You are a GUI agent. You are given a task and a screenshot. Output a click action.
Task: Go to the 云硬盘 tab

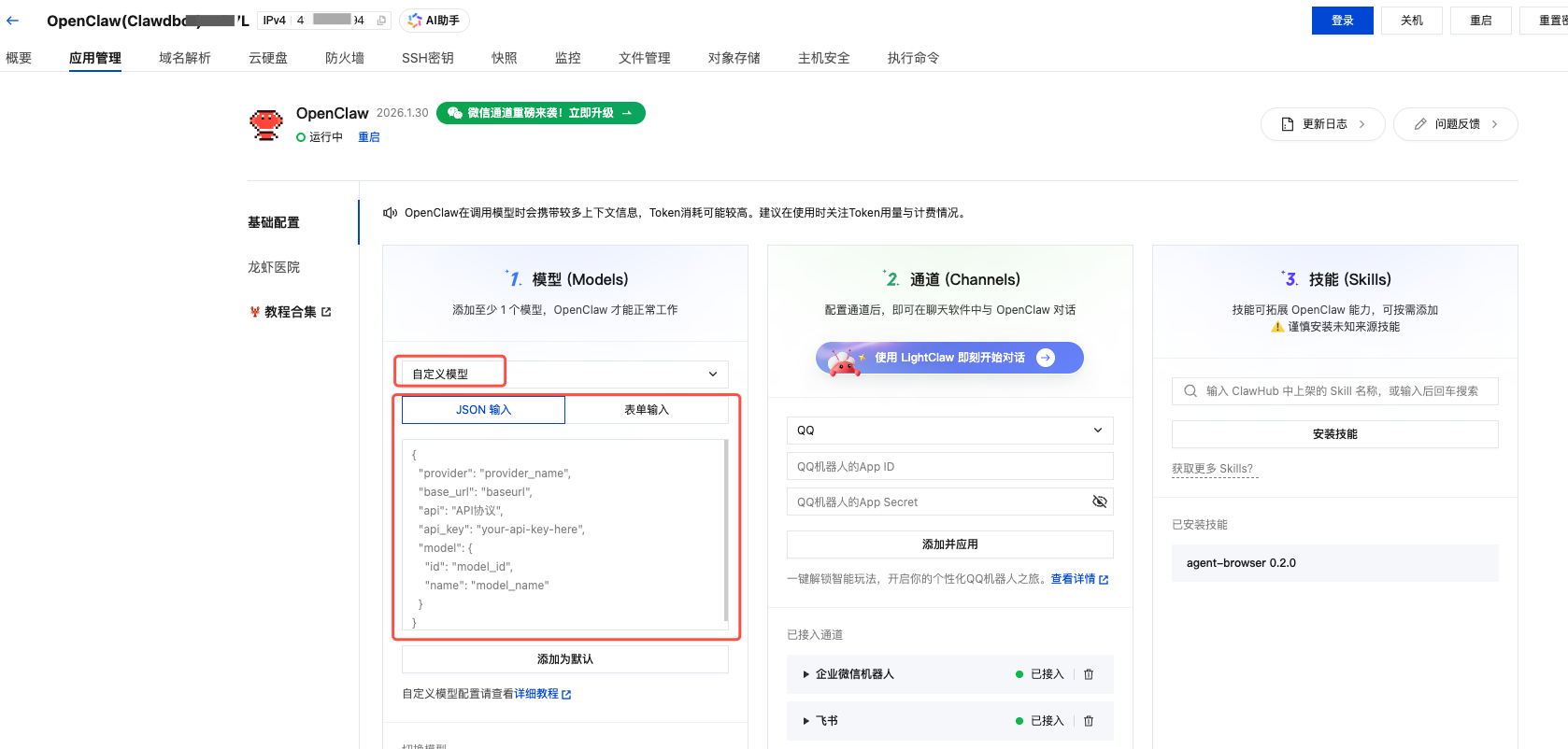(x=268, y=58)
